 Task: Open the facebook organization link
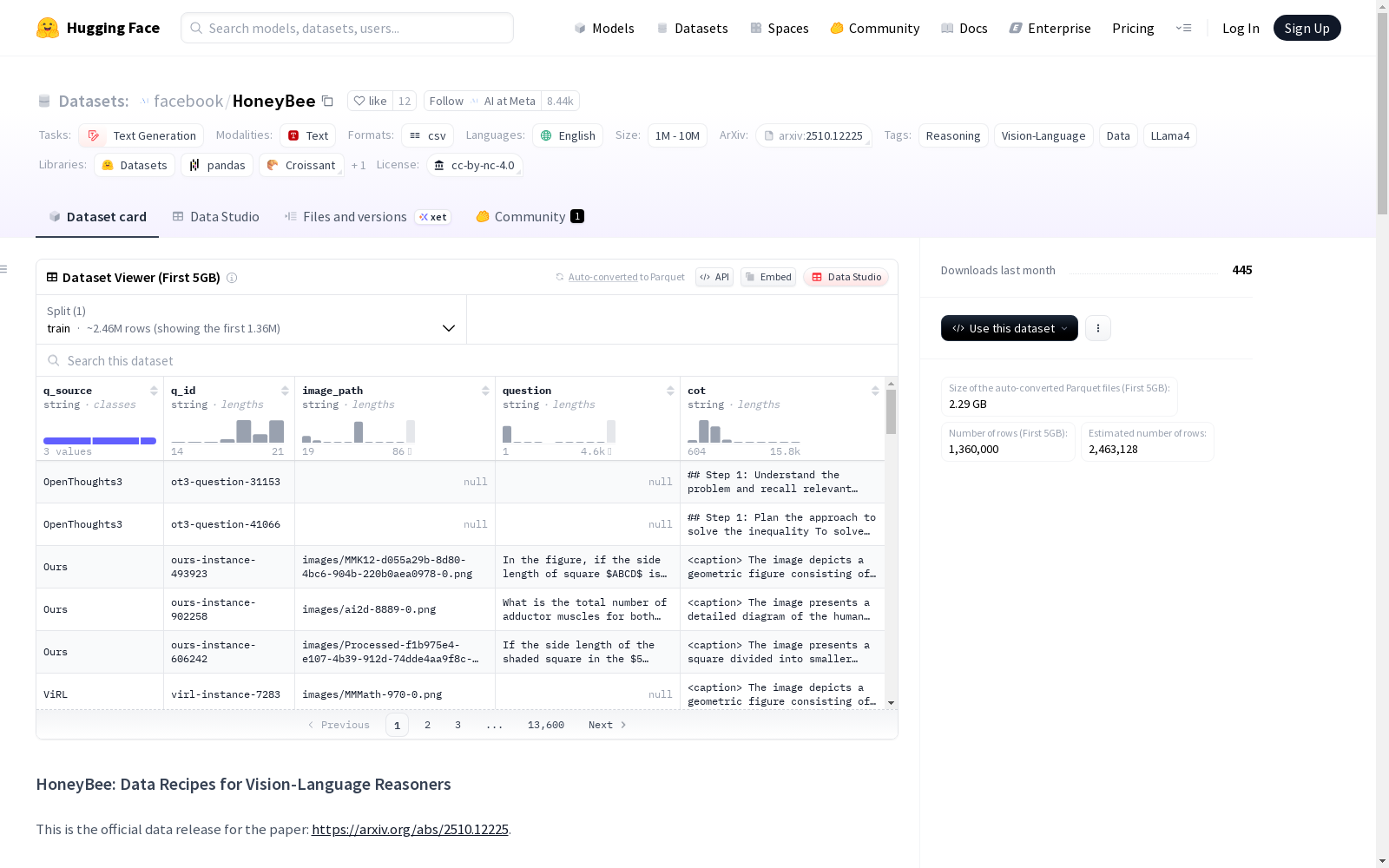click(x=188, y=101)
